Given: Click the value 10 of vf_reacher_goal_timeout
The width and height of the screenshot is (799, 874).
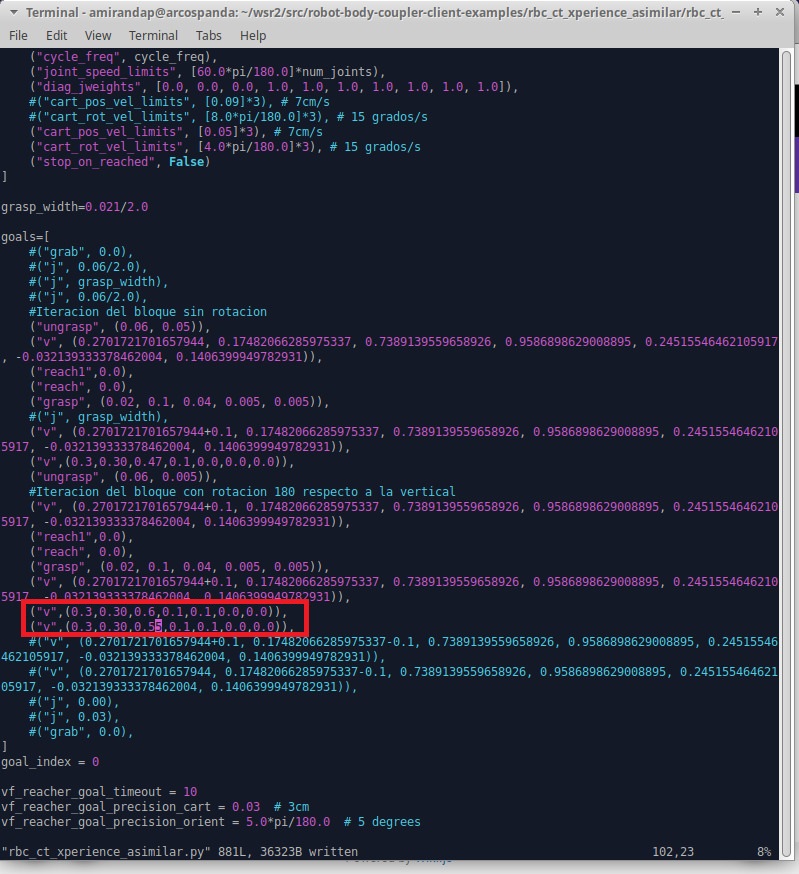Looking at the screenshot, I should 190,791.
